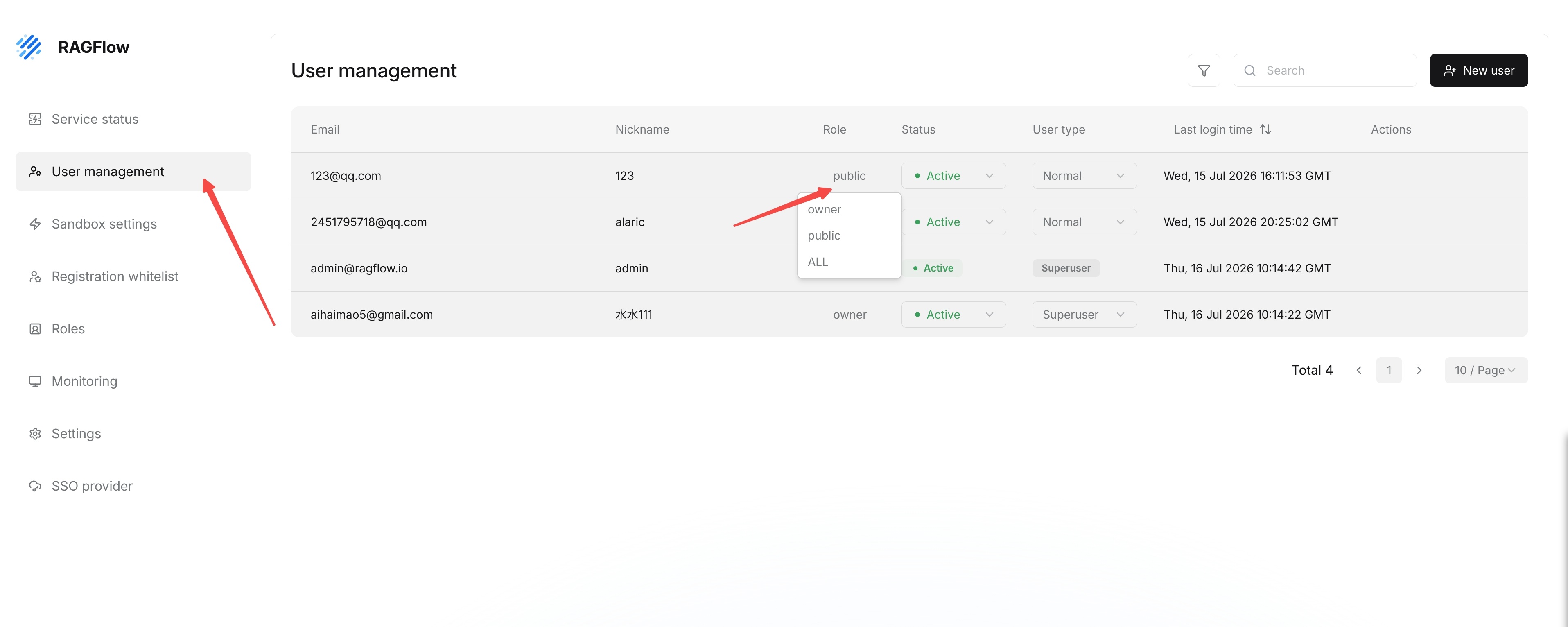
Task: Click the Nickname column header
Action: pos(642,130)
